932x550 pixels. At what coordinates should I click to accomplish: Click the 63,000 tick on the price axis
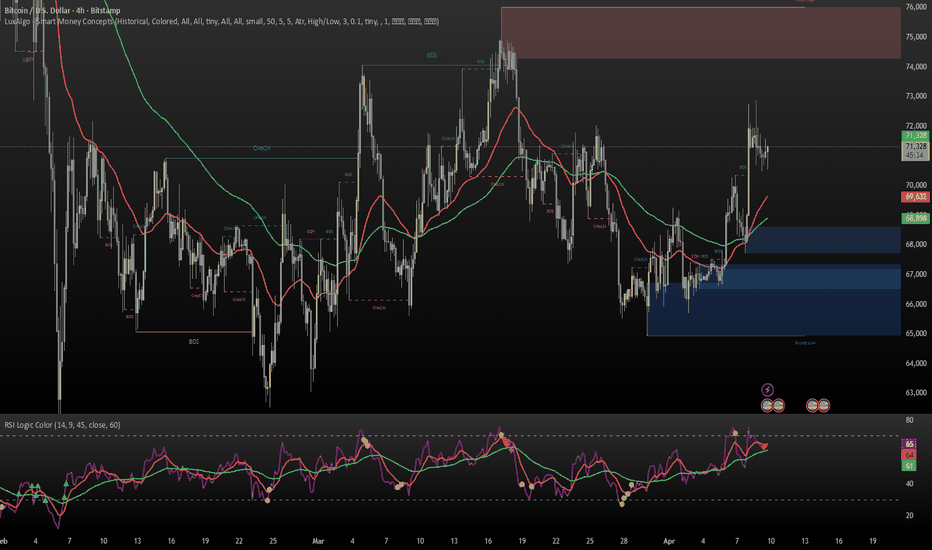coord(916,392)
